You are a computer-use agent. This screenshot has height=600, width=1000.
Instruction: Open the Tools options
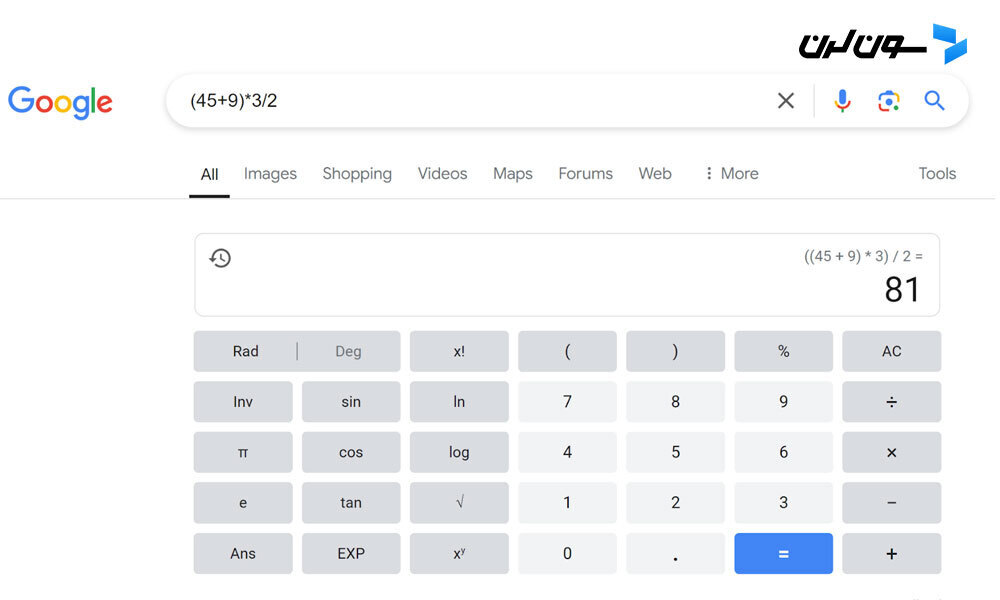pyautogui.click(x=937, y=173)
